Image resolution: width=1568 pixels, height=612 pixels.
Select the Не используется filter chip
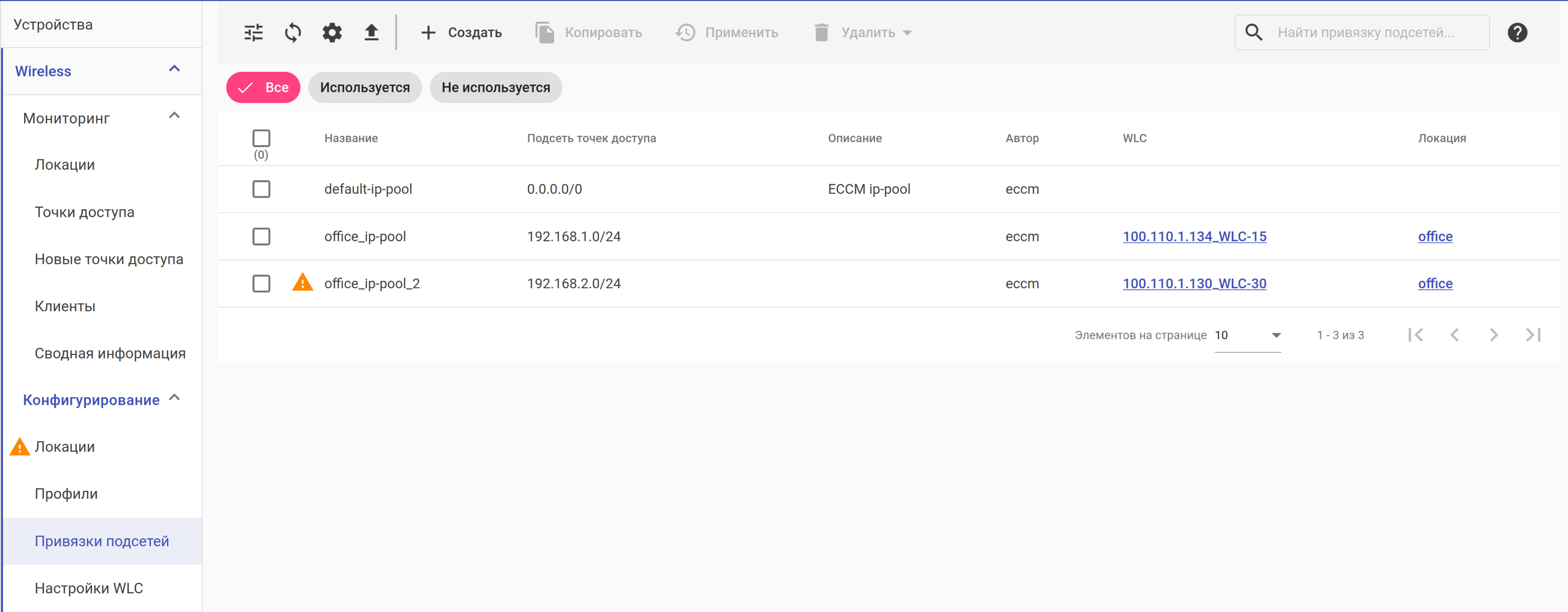click(495, 88)
